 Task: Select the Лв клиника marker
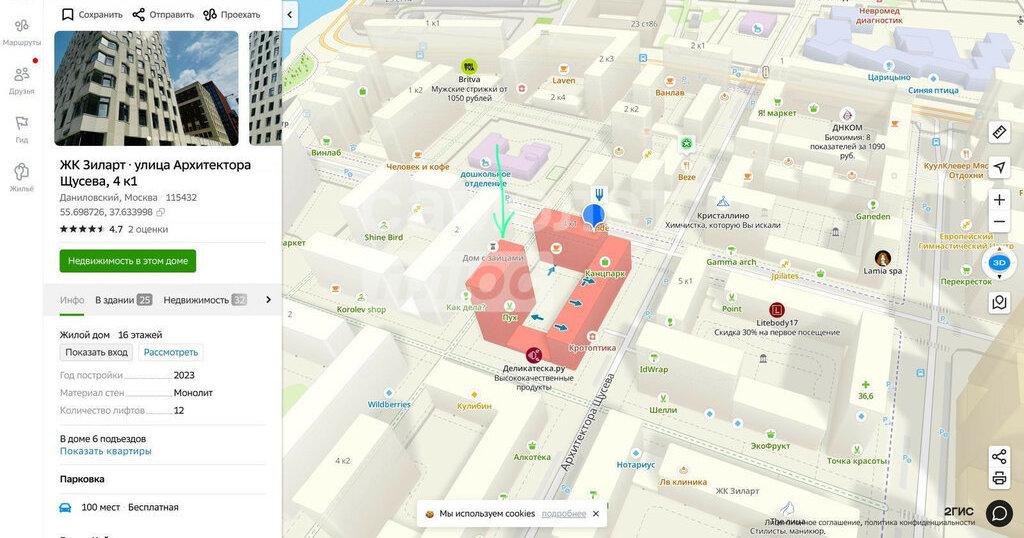pyautogui.click(x=683, y=471)
